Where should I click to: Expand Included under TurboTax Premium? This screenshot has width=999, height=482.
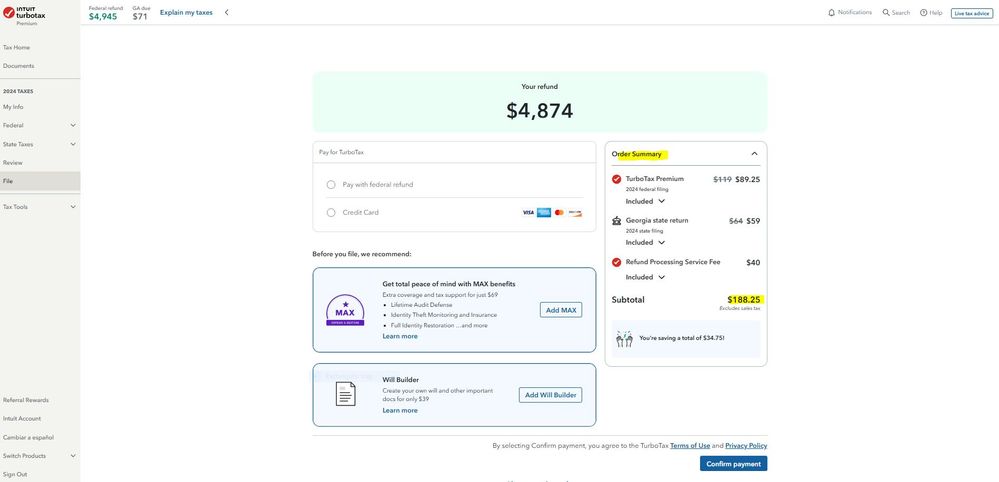pos(645,201)
